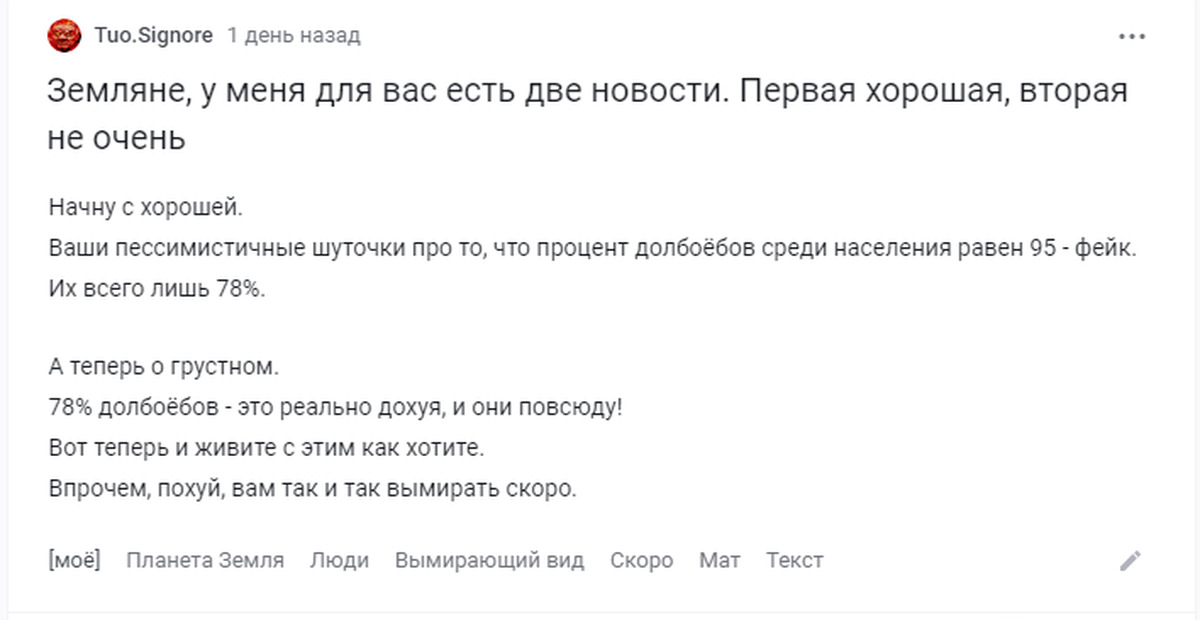Screen dimensions: 1200x620
Task: Click the line "Вот теперь и живите с этим"
Action: [266, 448]
